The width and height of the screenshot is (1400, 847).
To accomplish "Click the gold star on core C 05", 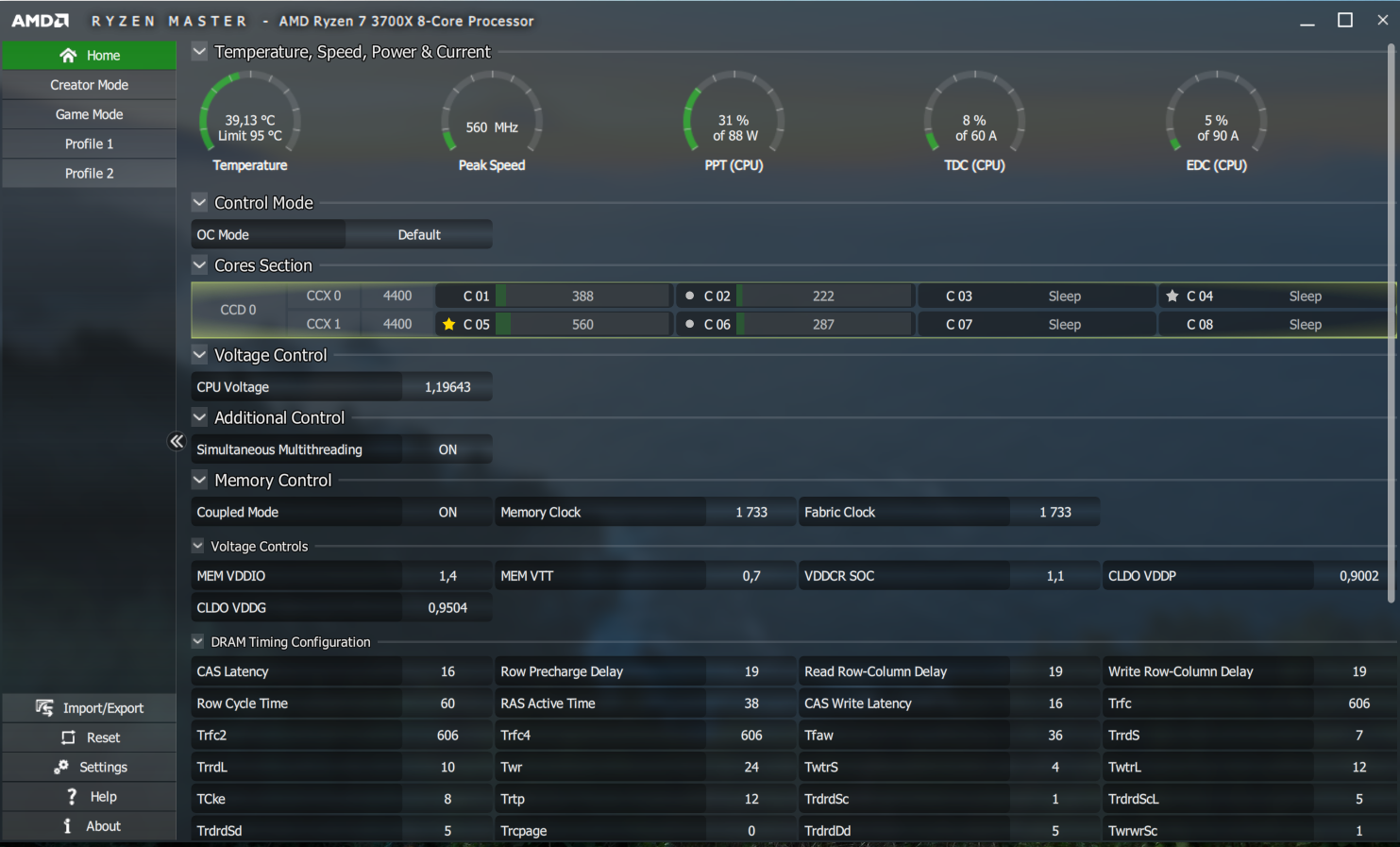I will [448, 324].
